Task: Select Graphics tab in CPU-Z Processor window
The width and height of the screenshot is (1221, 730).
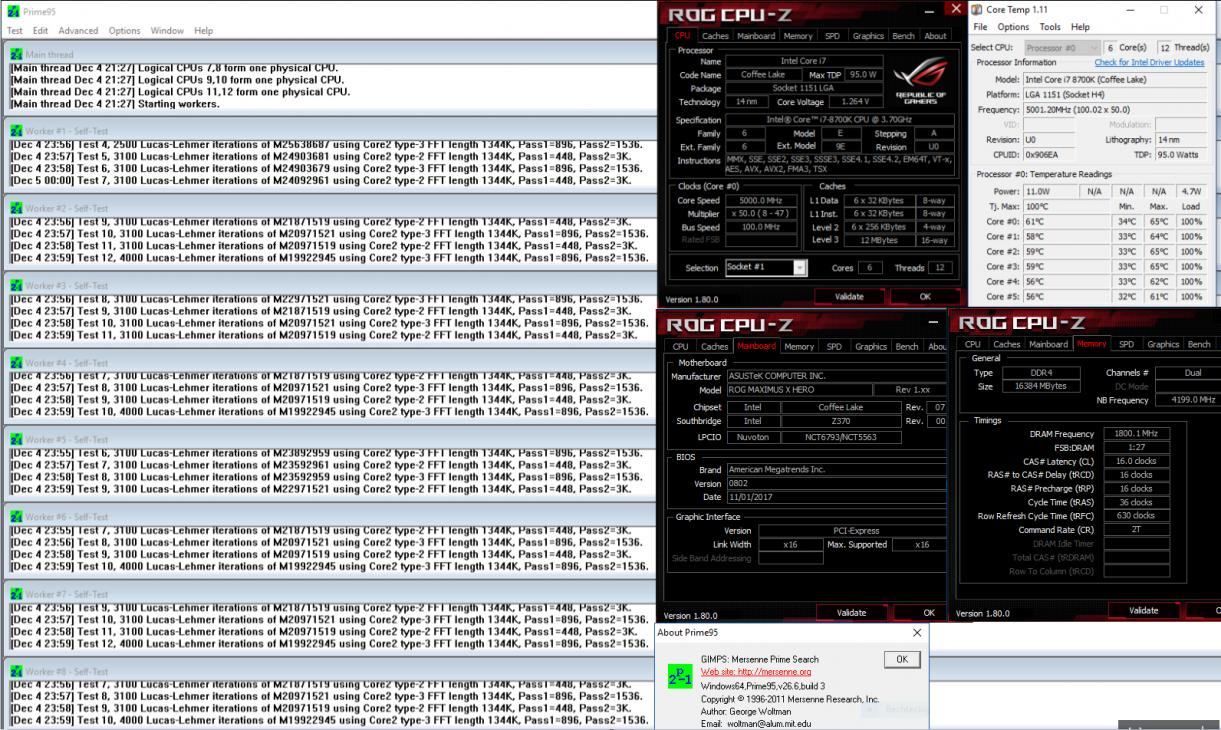Action: (868, 36)
